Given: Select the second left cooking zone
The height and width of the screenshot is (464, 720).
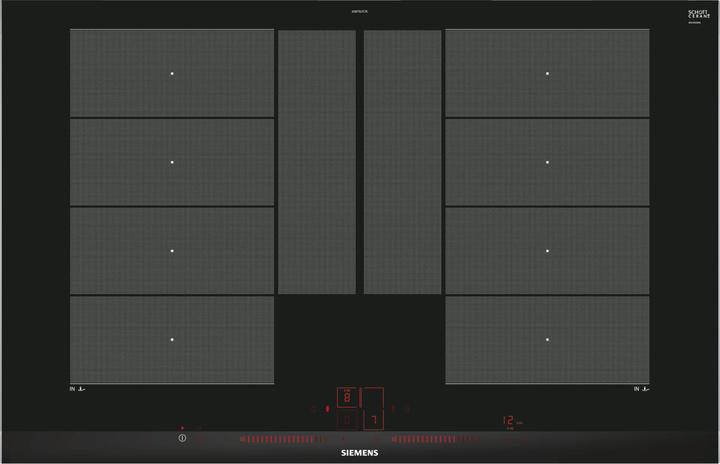Looking at the screenshot, I should (171, 162).
